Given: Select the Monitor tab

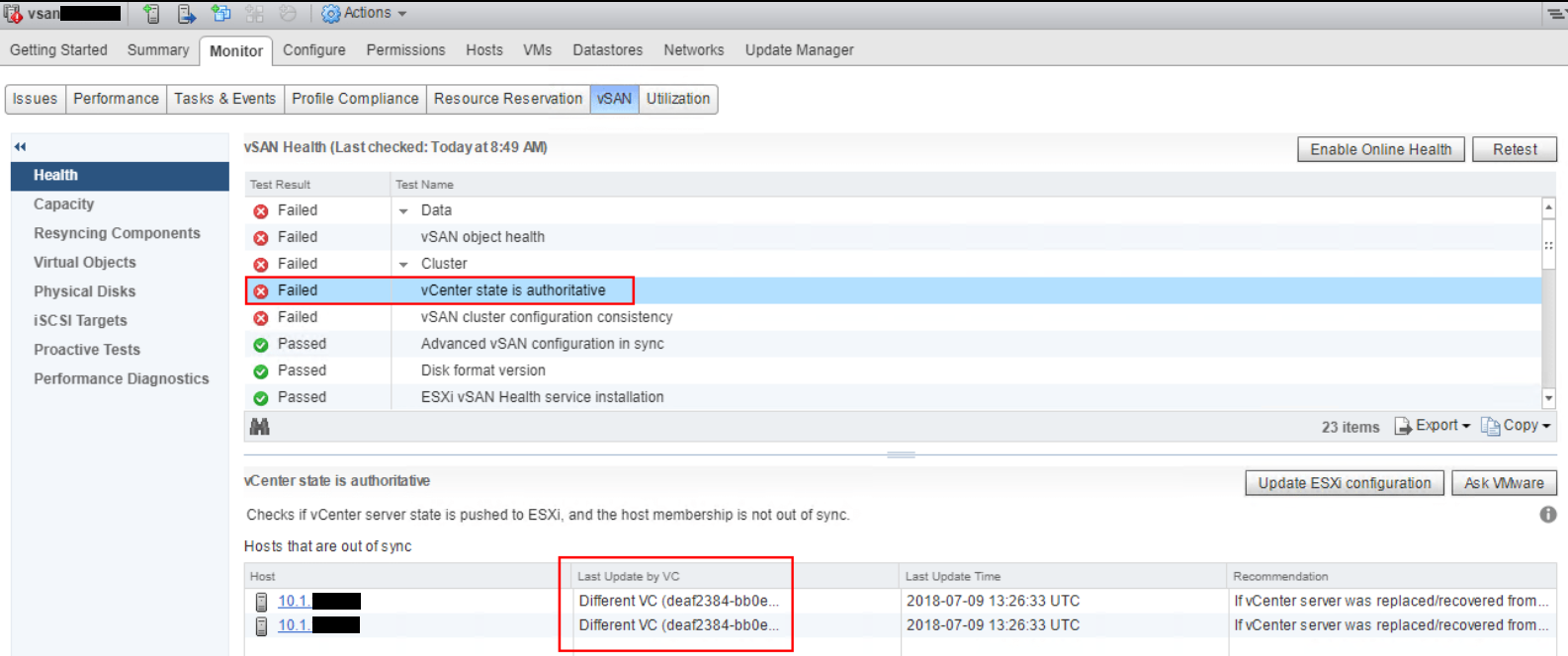Looking at the screenshot, I should click(236, 51).
